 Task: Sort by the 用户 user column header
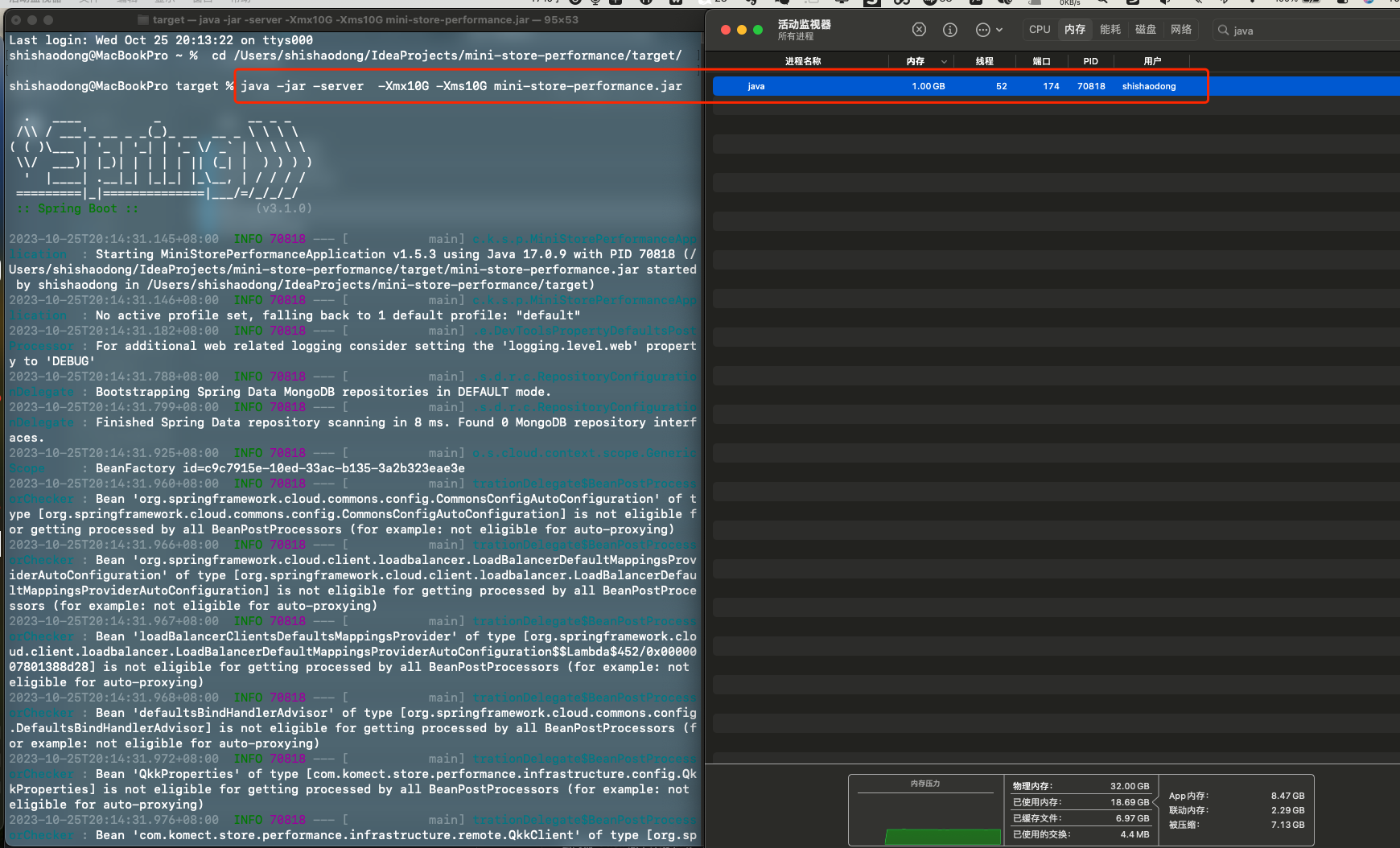1152,61
